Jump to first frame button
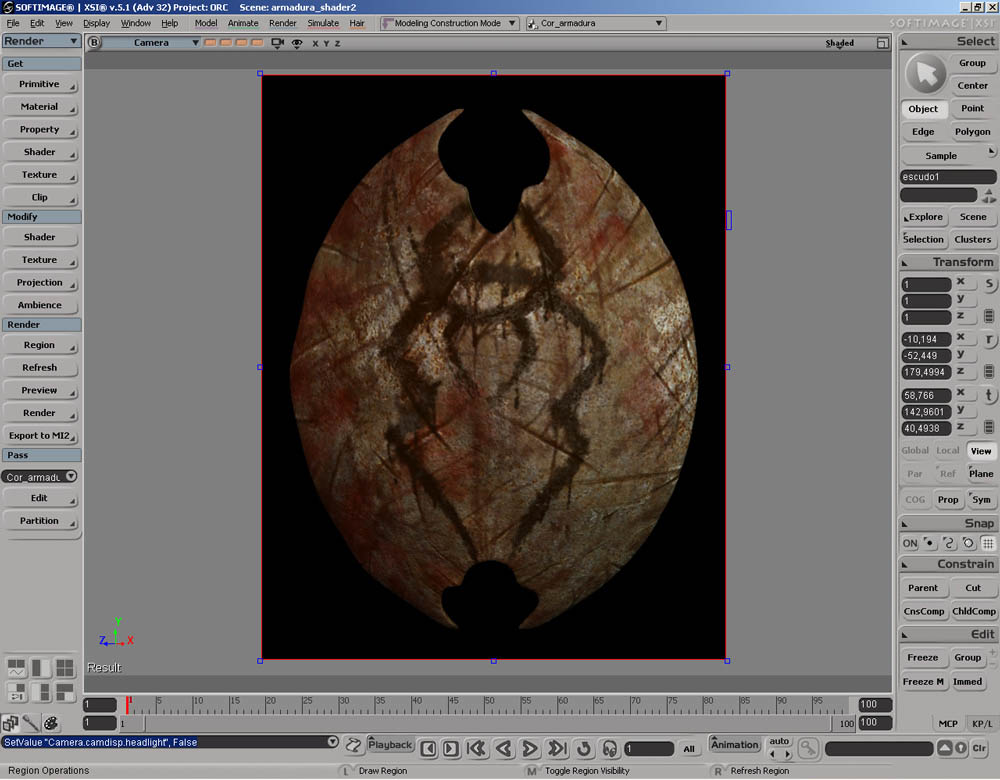This screenshot has height=780, width=1000. (477, 748)
